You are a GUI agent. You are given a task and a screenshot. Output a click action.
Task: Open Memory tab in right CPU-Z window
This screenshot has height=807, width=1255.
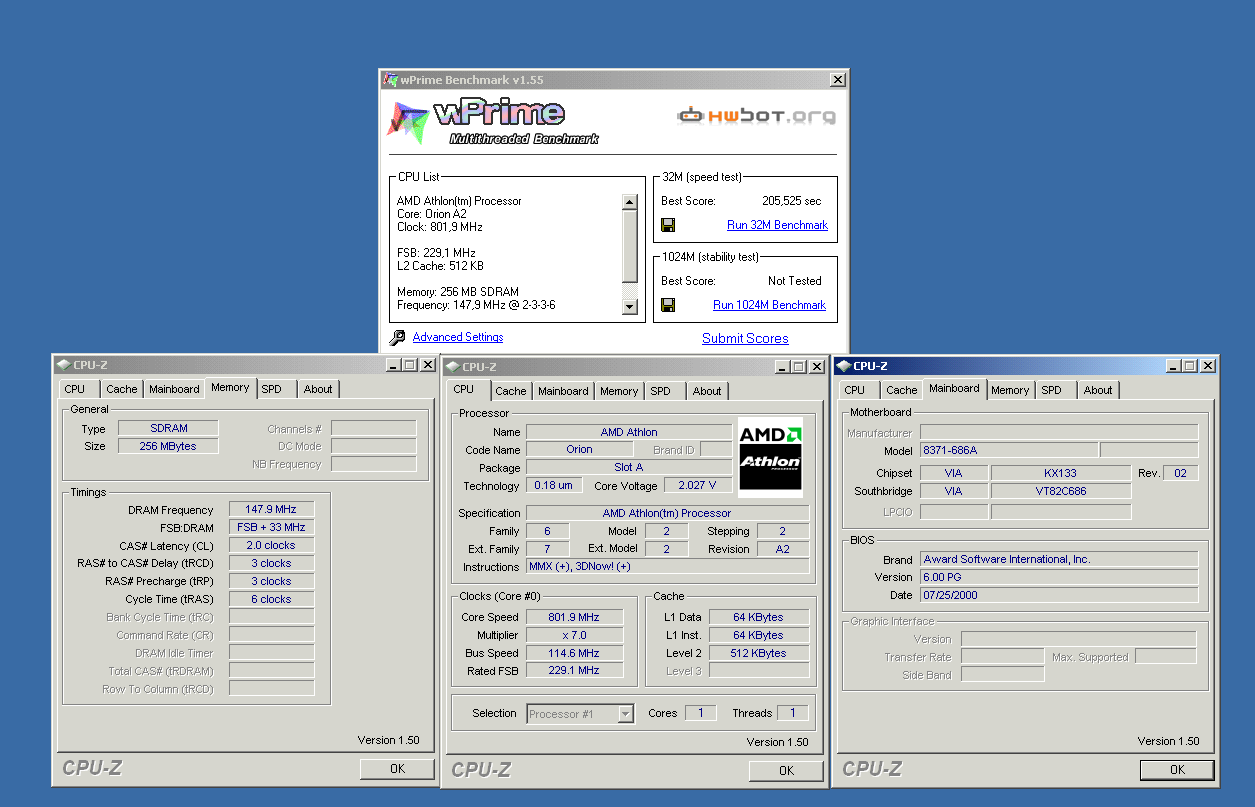click(x=1011, y=390)
